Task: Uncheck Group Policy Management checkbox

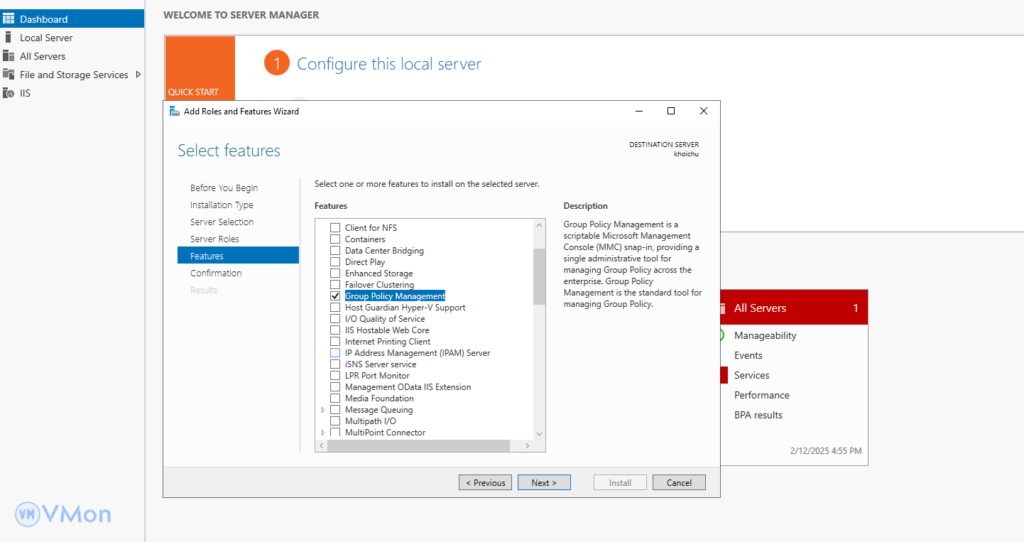Action: 335,296
